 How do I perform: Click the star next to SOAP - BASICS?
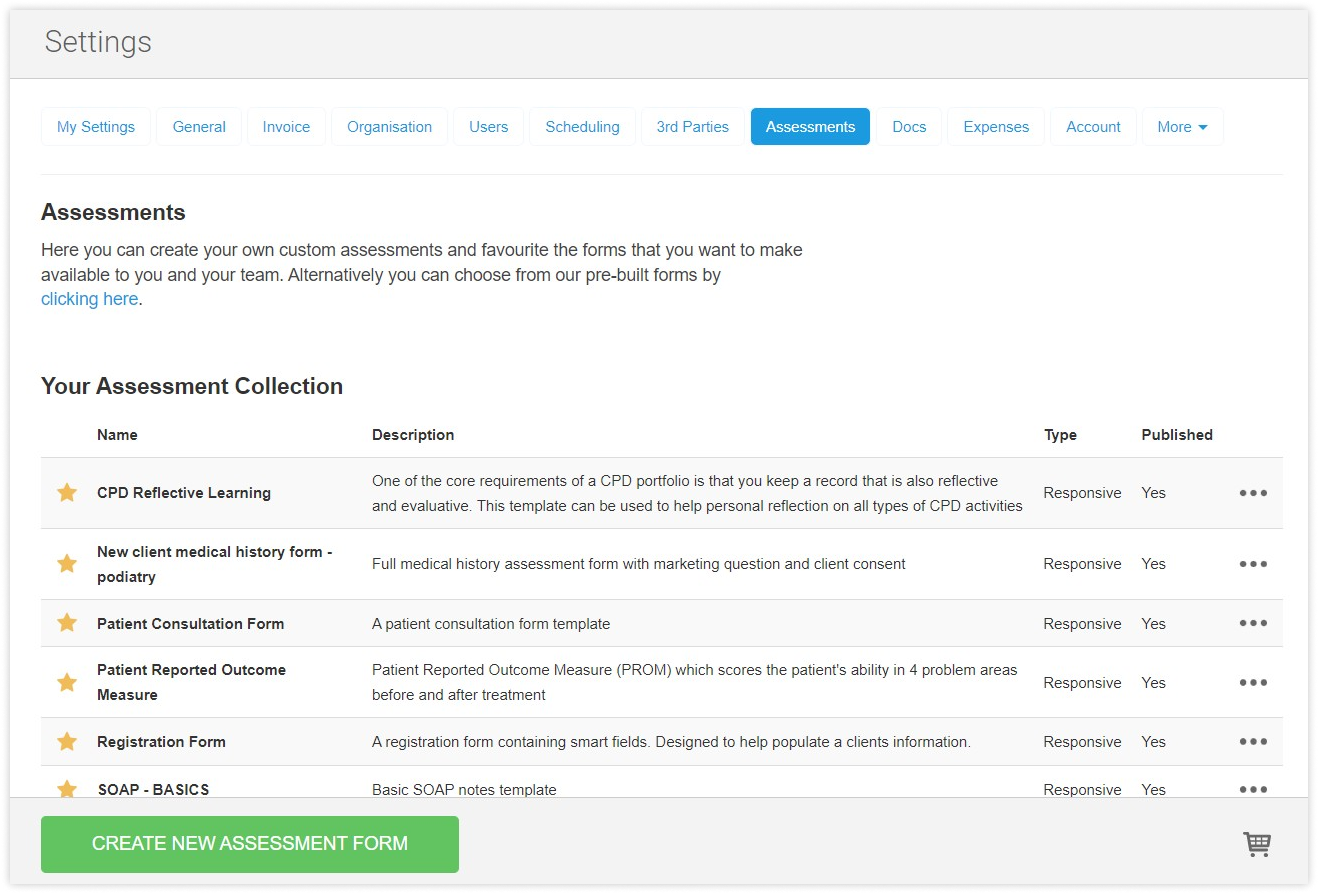point(67,789)
